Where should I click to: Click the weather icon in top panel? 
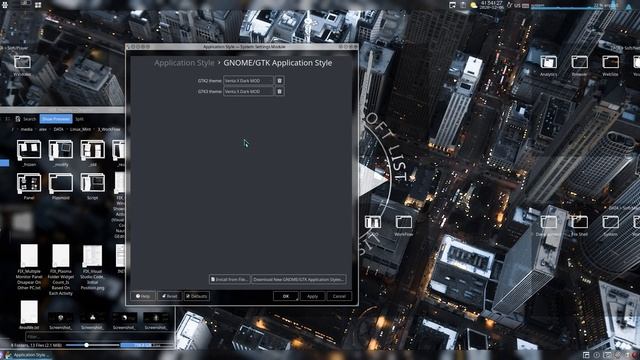pos(473,5)
